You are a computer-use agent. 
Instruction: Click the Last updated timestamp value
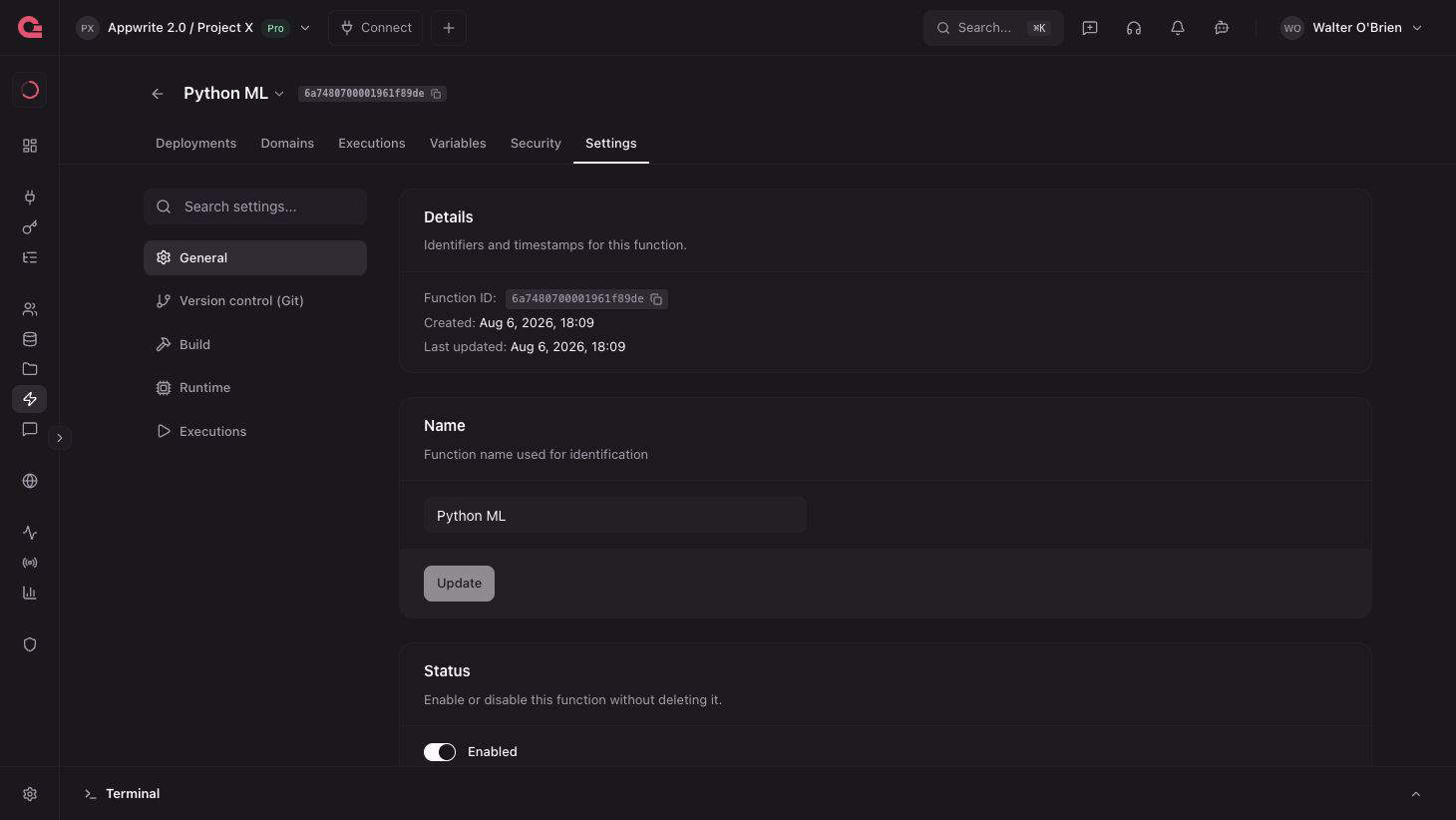(568, 347)
